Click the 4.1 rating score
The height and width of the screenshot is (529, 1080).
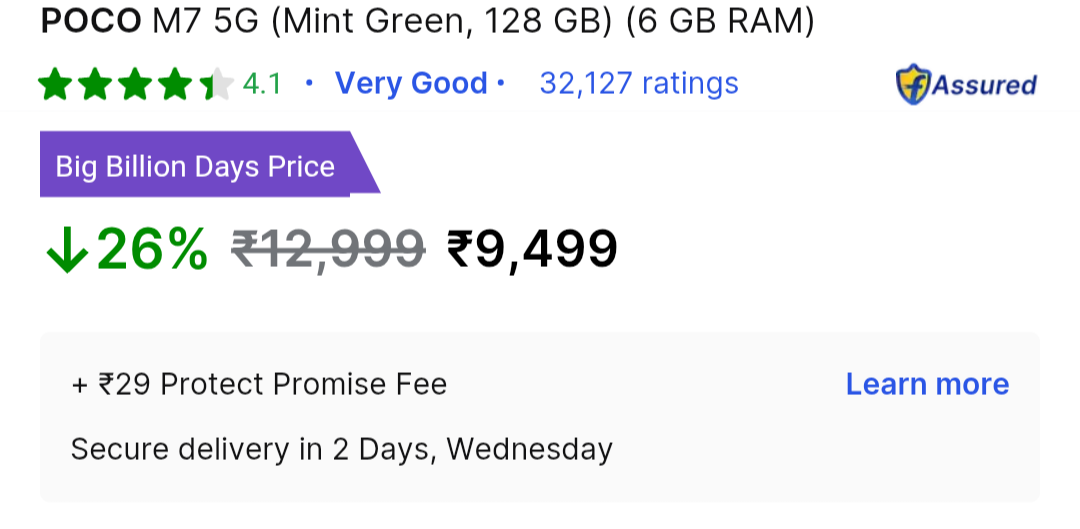coord(262,84)
